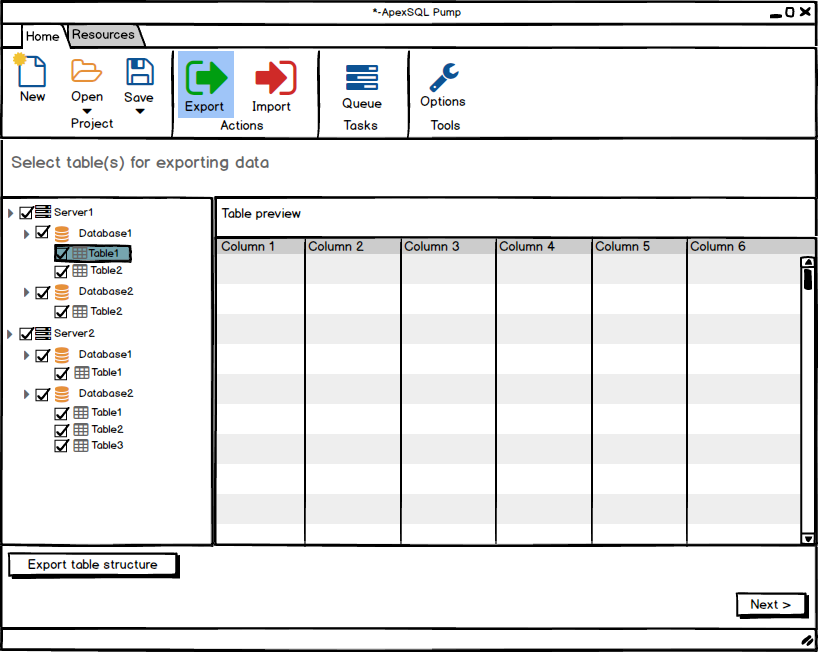Click the vertical scrollbar thumb

[x=808, y=279]
